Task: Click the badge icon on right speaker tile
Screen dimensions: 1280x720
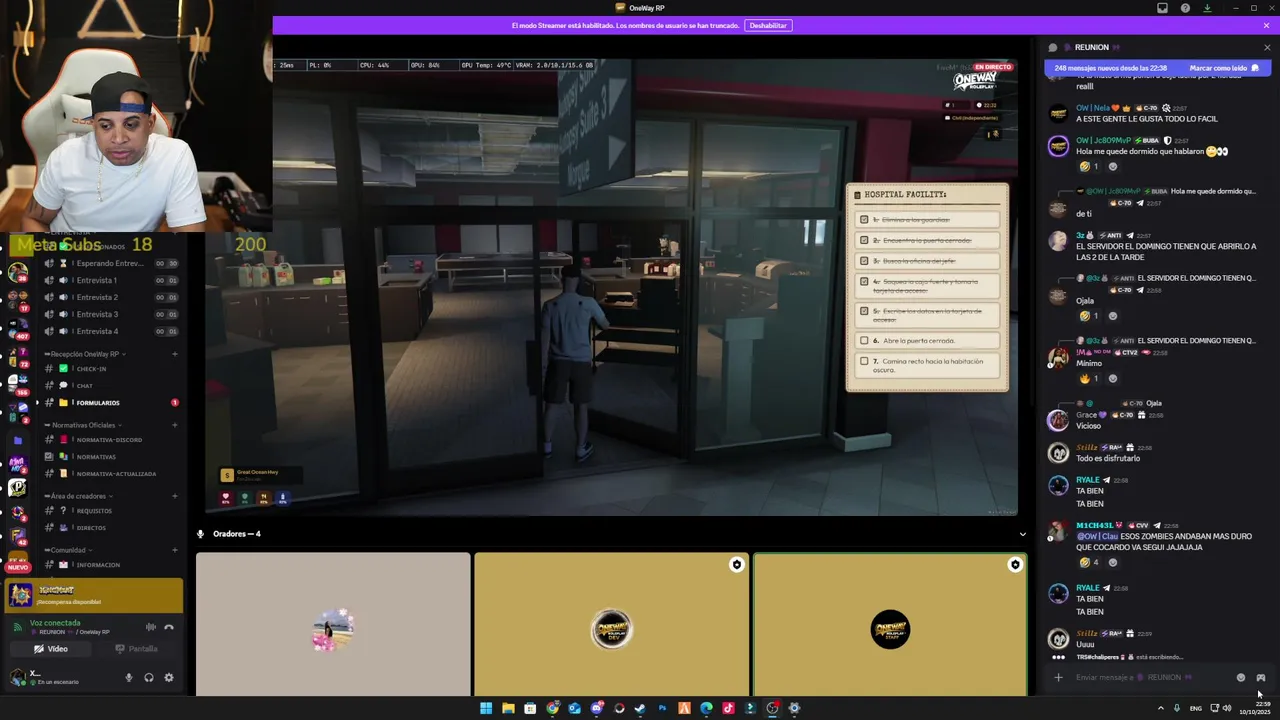Action: 1015,565
